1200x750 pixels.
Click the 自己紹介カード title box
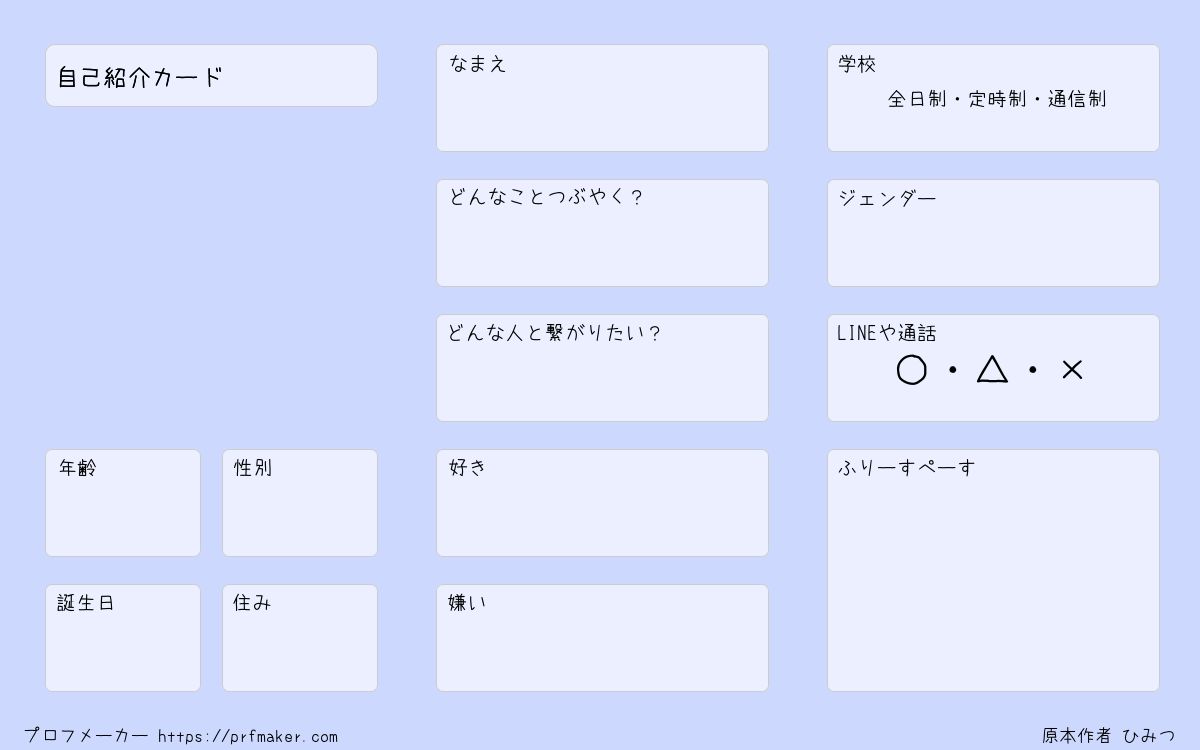(211, 75)
